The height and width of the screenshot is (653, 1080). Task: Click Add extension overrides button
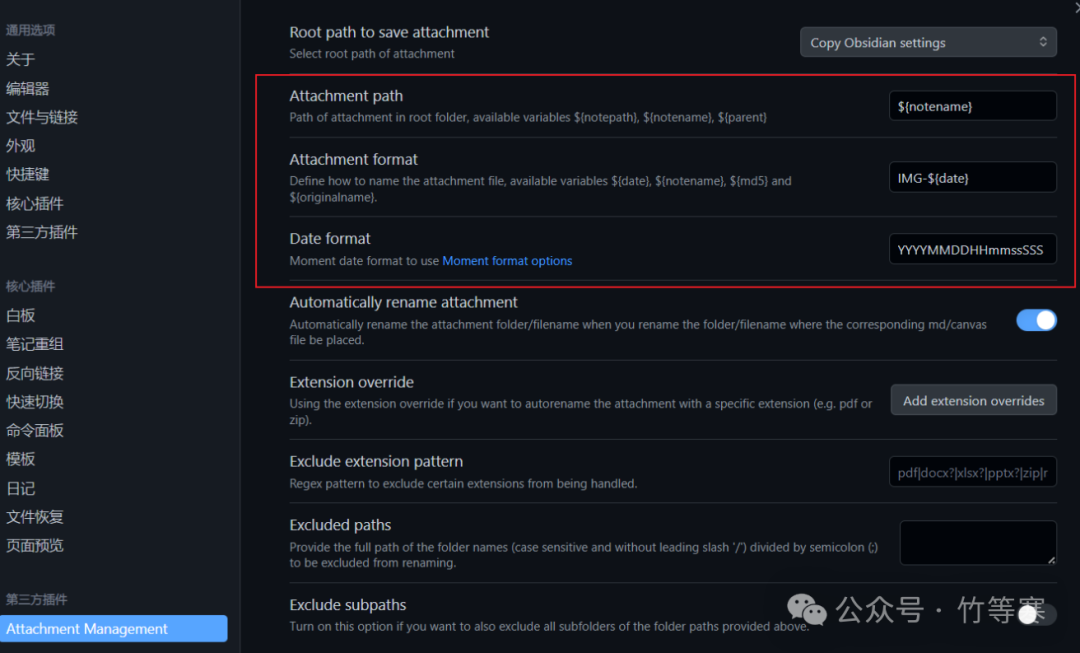pos(973,401)
